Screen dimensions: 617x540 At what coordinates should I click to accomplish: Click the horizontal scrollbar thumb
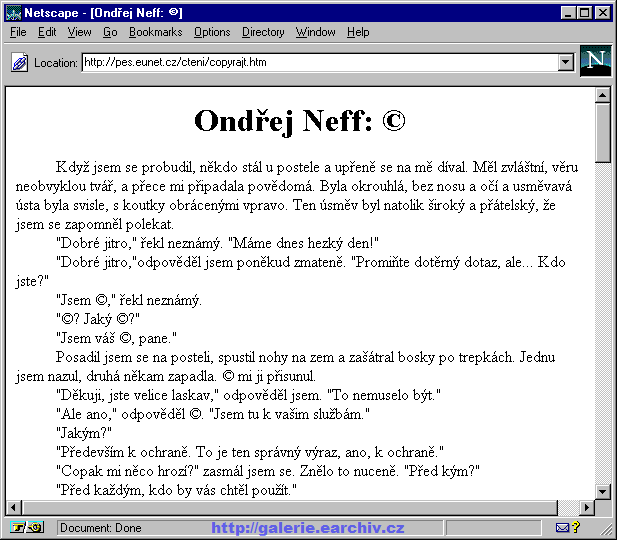click(290, 507)
